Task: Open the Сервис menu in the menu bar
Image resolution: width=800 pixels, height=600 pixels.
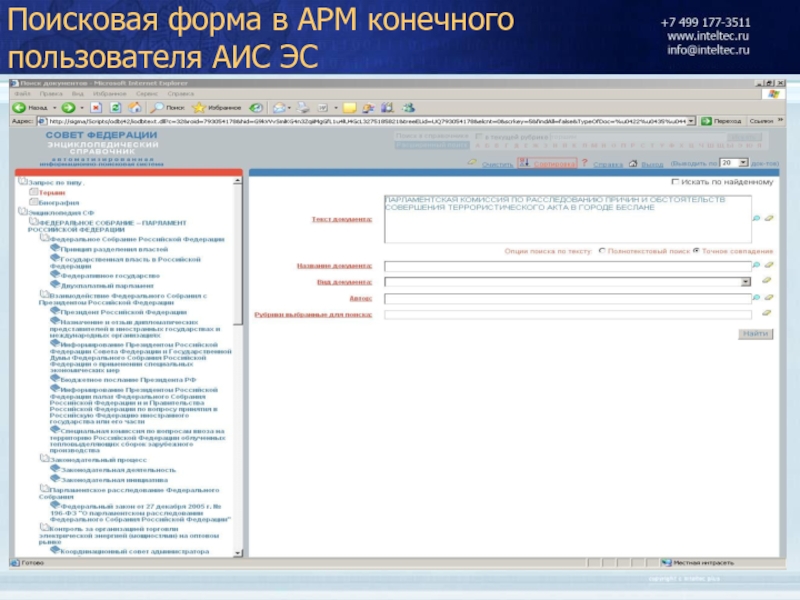Action: [144, 93]
